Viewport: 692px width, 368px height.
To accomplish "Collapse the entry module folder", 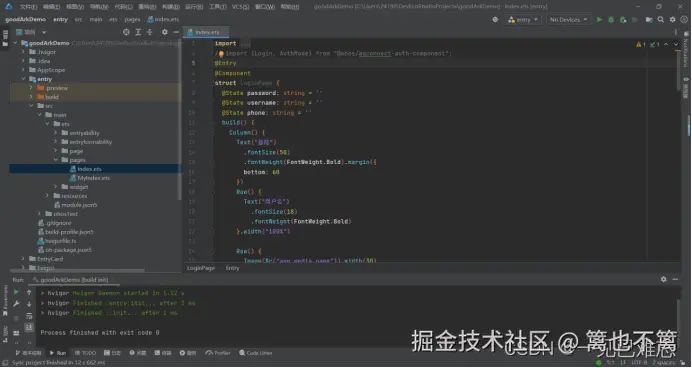I will (23, 79).
